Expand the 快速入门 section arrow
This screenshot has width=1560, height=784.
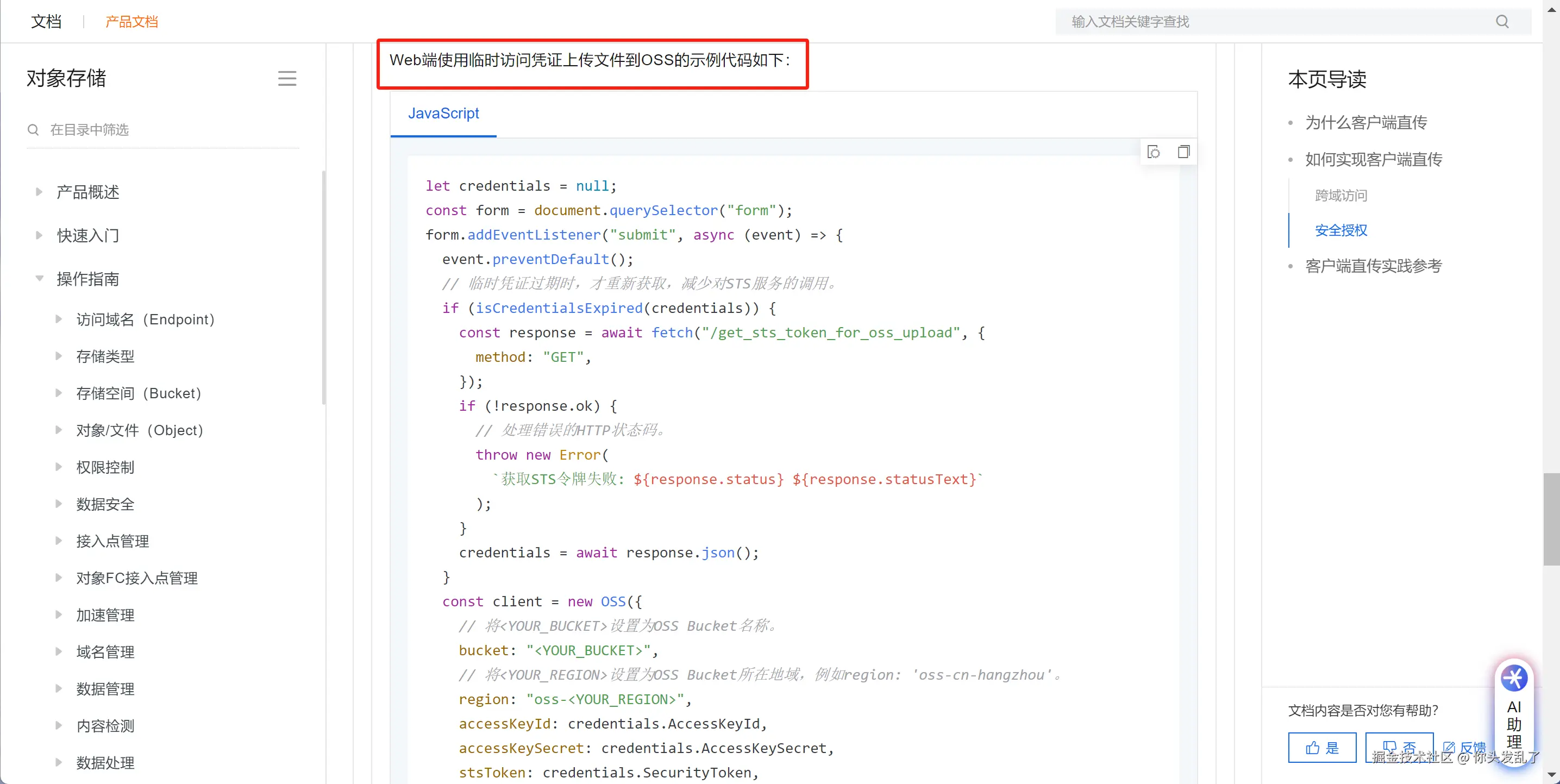click(x=39, y=235)
